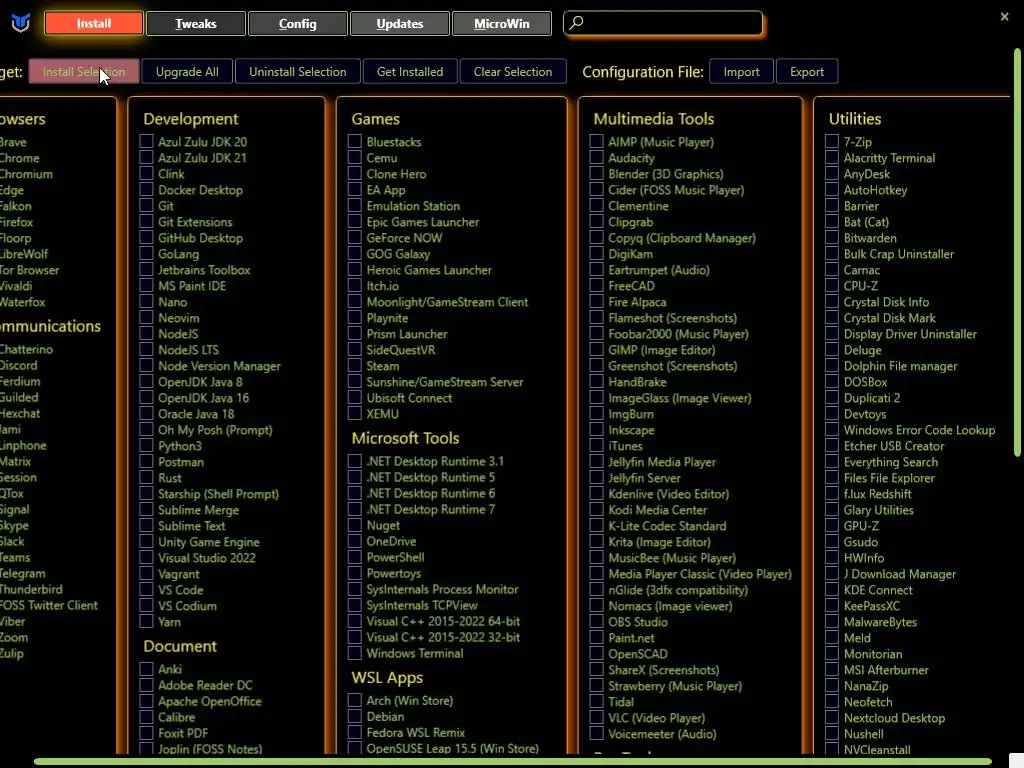This screenshot has height=768, width=1024.
Task: Check the VLC (Video Player) checkbox
Action: (x=596, y=718)
